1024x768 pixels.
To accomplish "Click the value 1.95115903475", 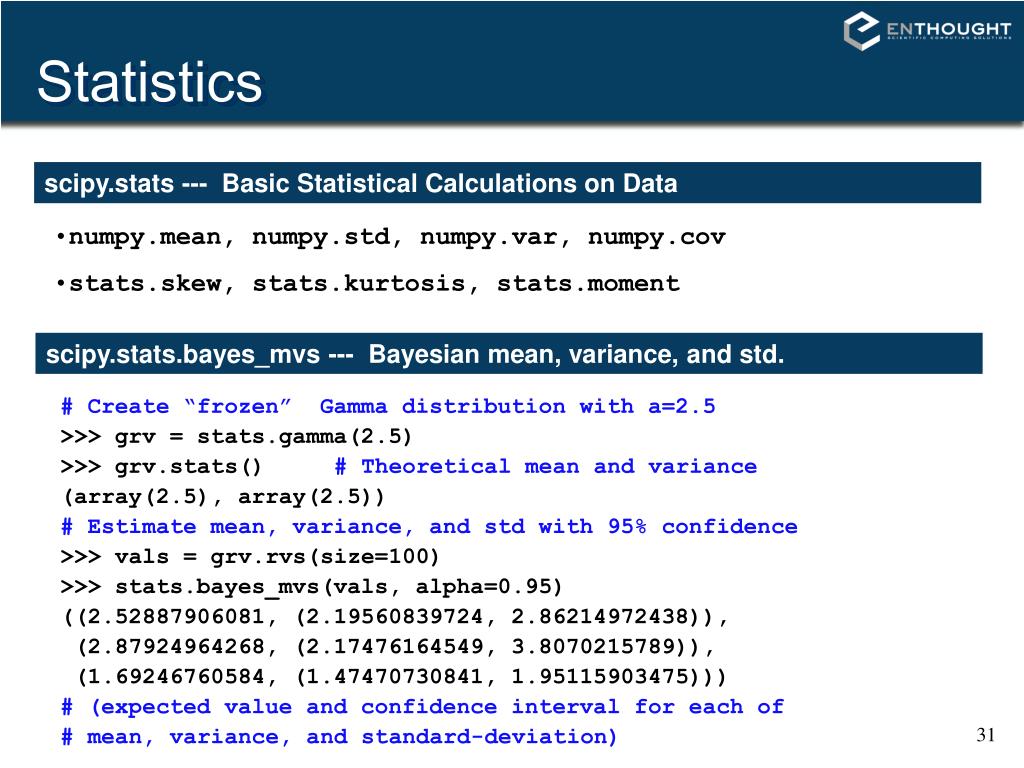I will click(600, 676).
